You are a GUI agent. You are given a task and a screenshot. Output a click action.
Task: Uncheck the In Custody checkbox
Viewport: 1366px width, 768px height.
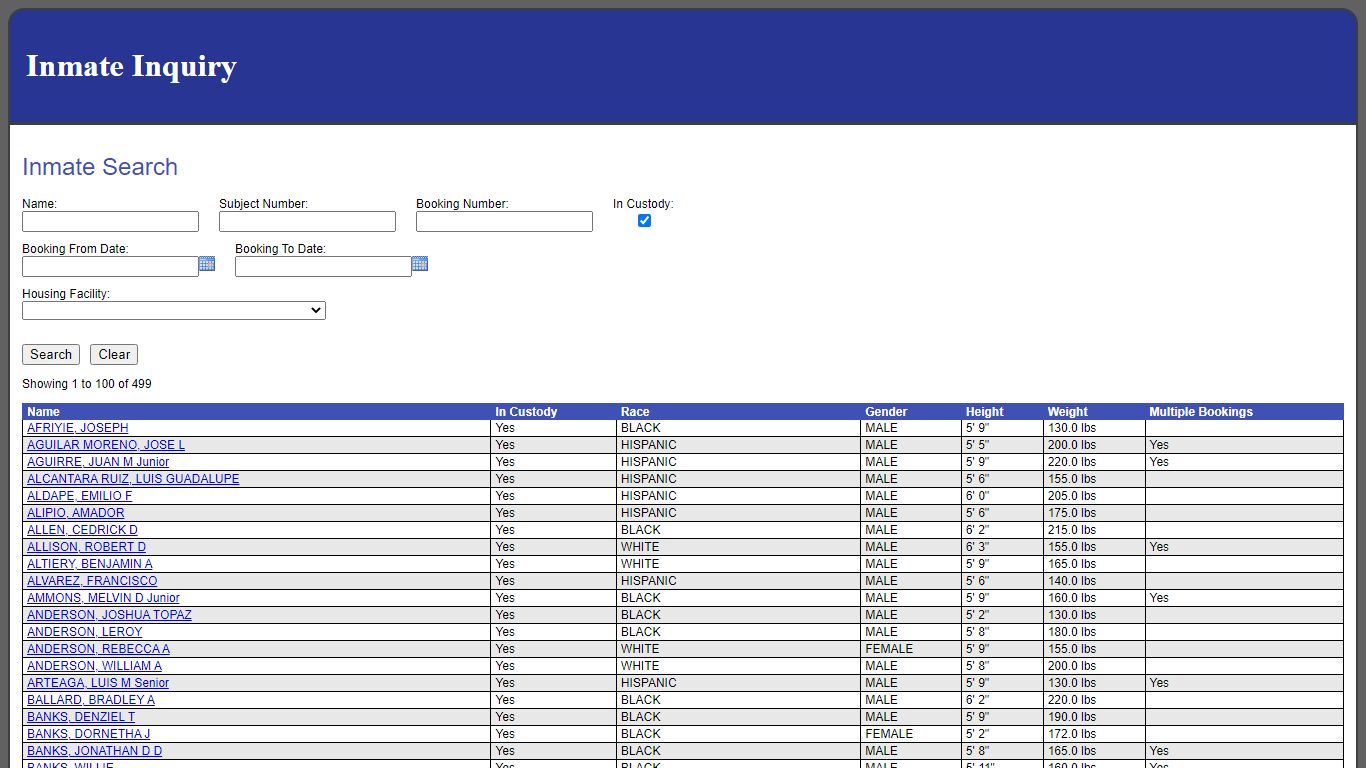click(644, 220)
